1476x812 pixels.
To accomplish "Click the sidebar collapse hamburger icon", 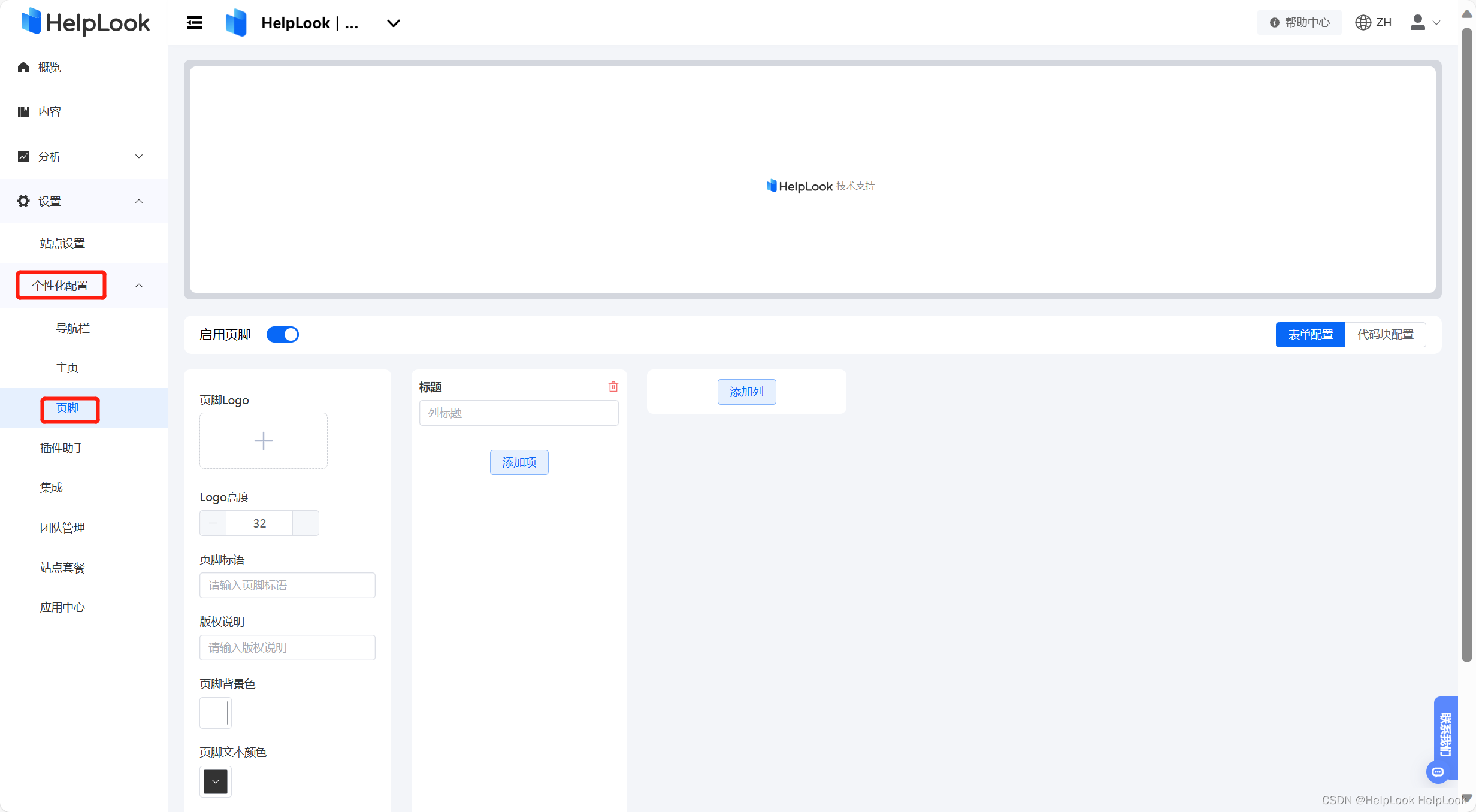I will click(x=195, y=23).
